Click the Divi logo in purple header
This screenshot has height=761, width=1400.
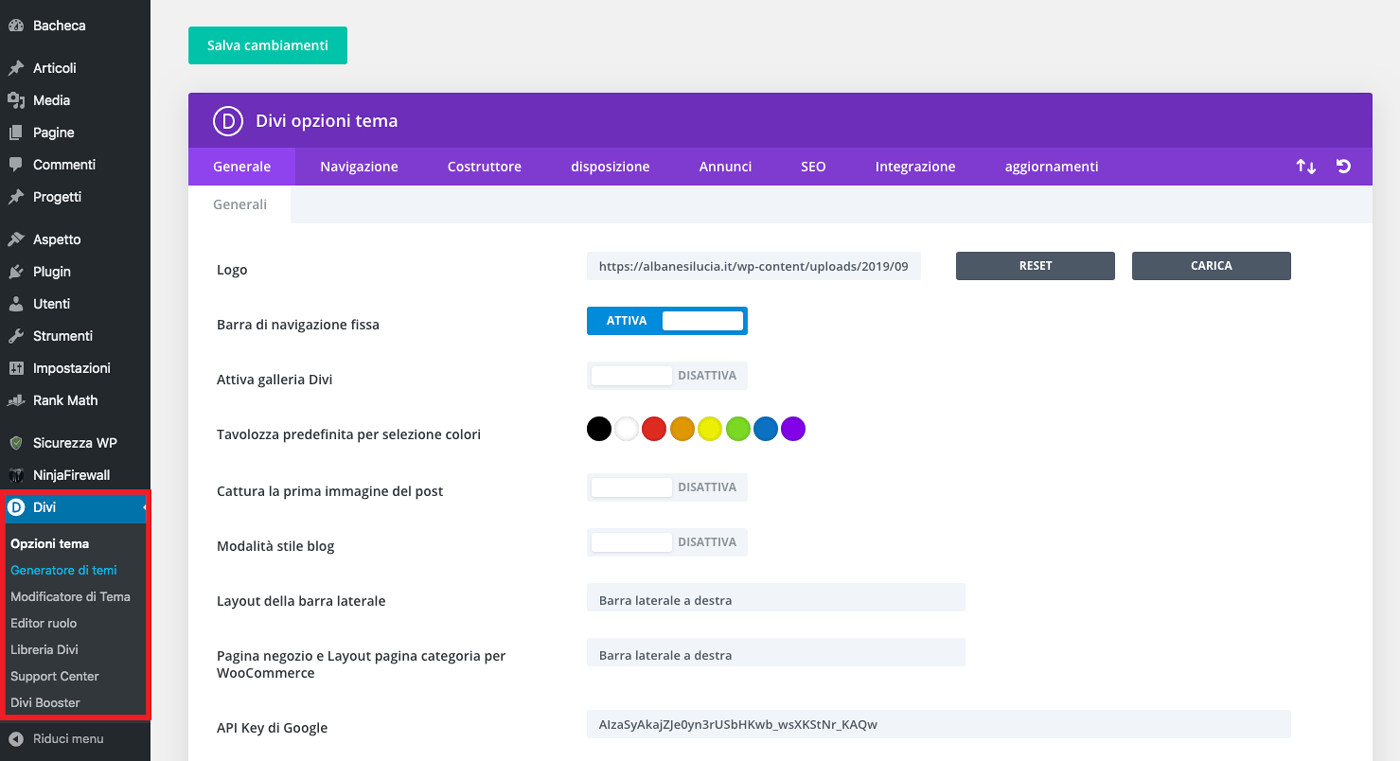point(229,121)
